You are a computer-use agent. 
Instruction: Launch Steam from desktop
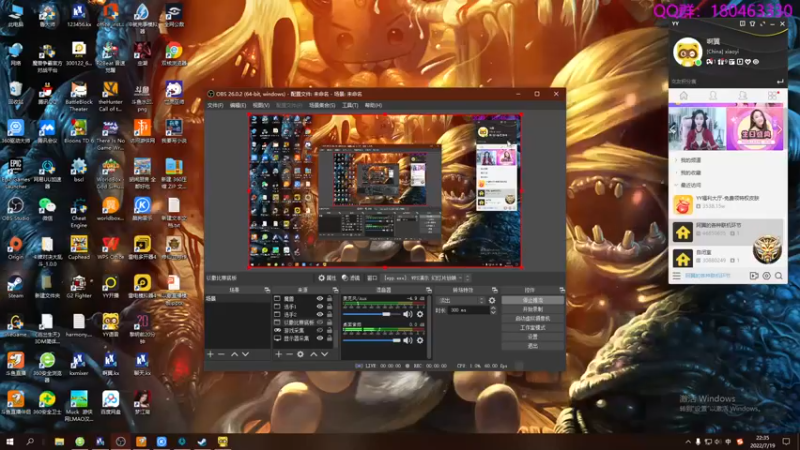(x=15, y=287)
